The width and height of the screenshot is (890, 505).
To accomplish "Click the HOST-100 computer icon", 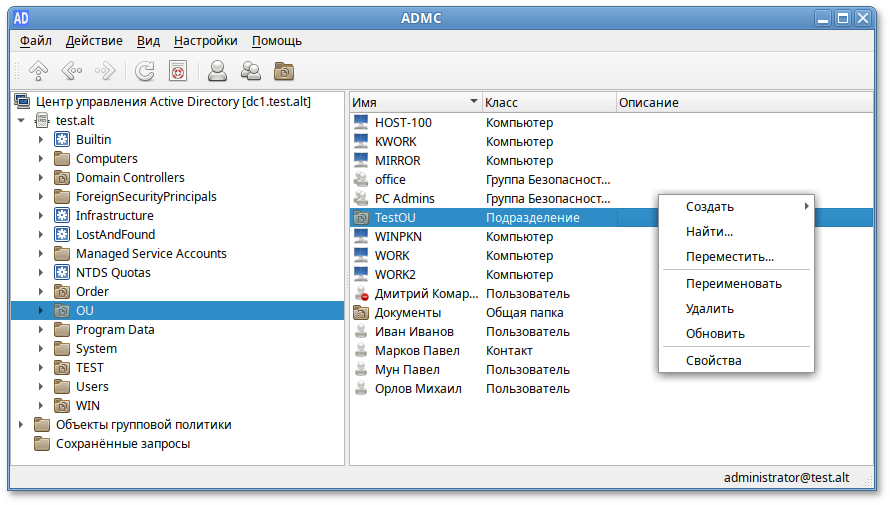I will click(361, 123).
